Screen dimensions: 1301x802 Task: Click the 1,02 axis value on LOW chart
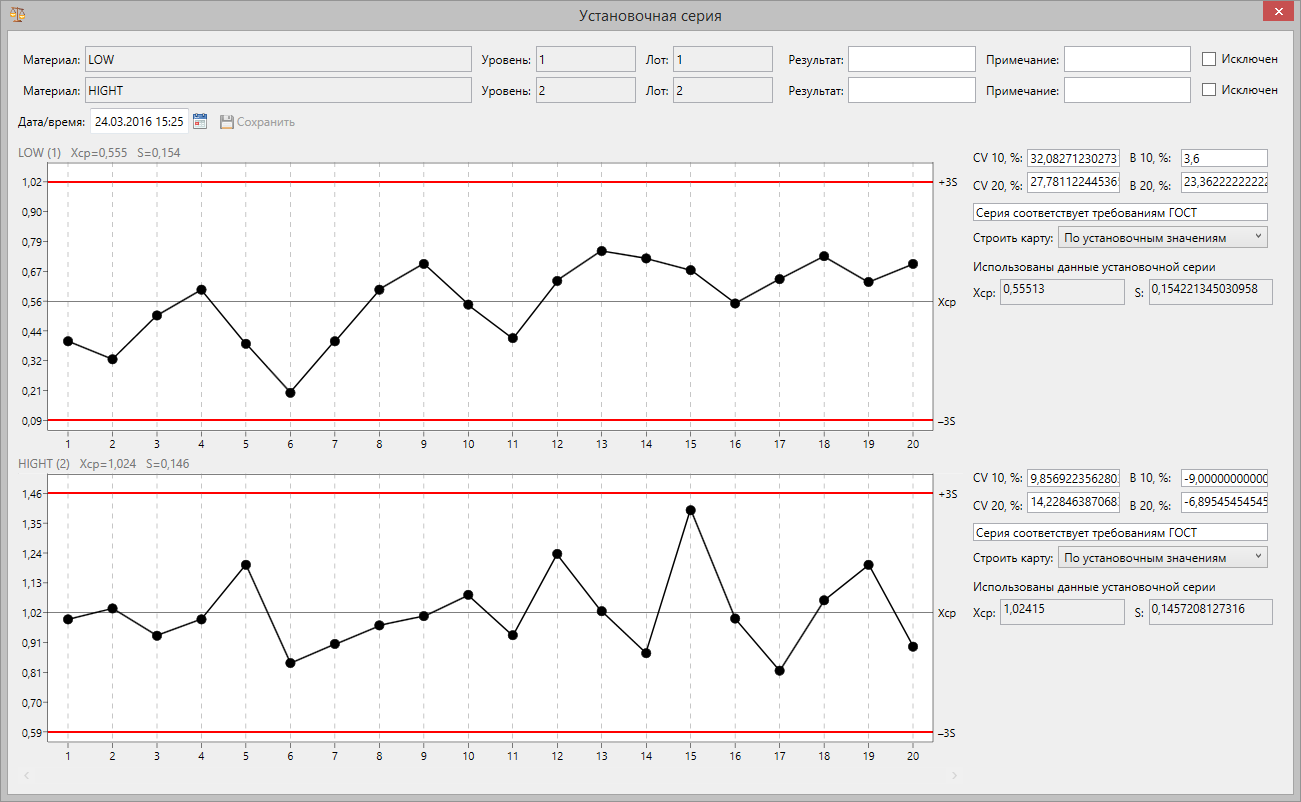tap(32, 182)
